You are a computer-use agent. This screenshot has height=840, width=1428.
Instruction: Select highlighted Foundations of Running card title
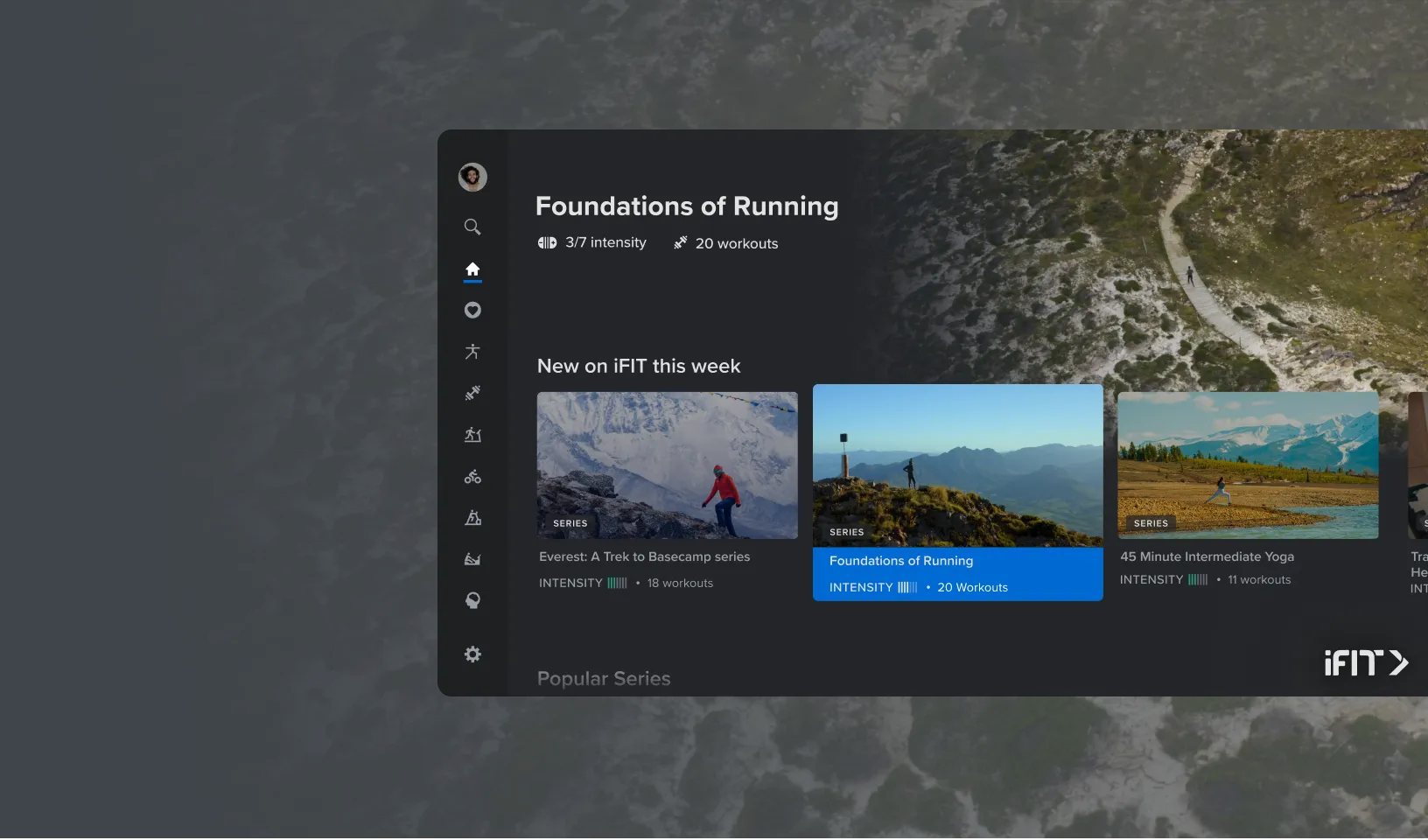click(901, 561)
